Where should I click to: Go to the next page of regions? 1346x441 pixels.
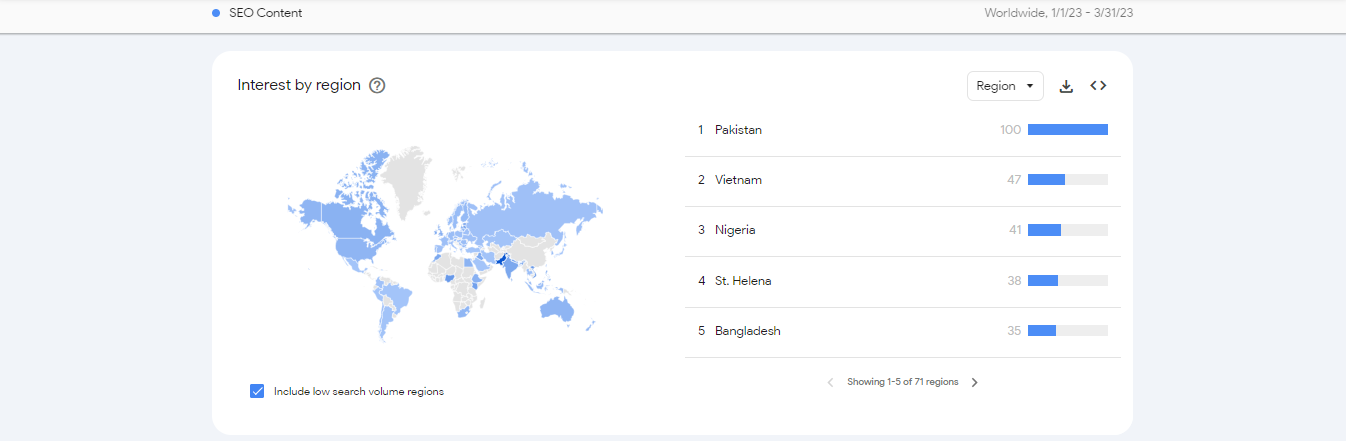tap(975, 382)
